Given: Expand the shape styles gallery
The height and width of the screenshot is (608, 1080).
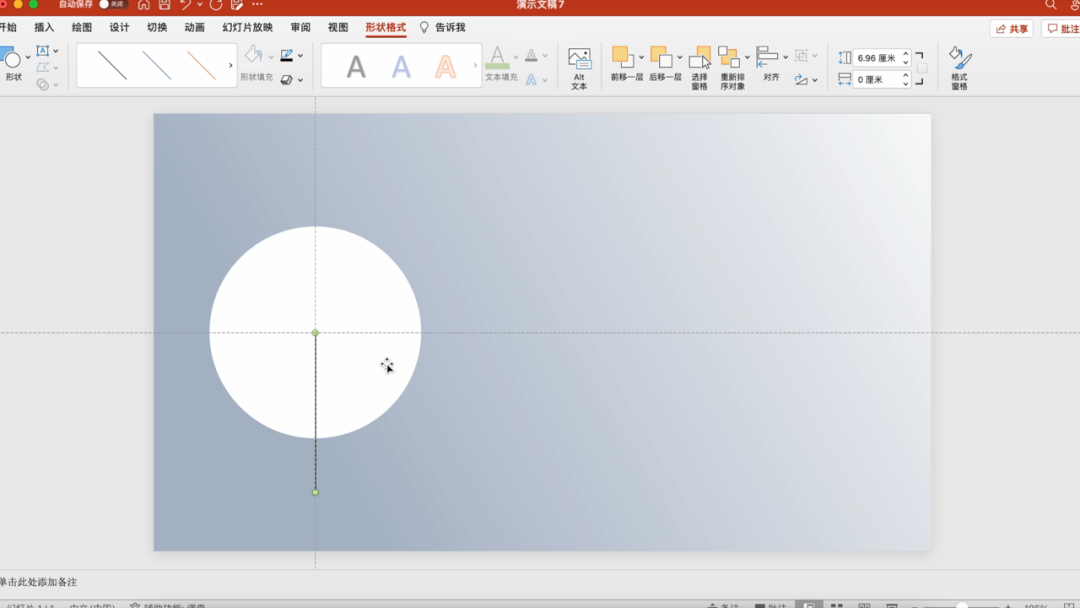Looking at the screenshot, I should click(x=231, y=65).
